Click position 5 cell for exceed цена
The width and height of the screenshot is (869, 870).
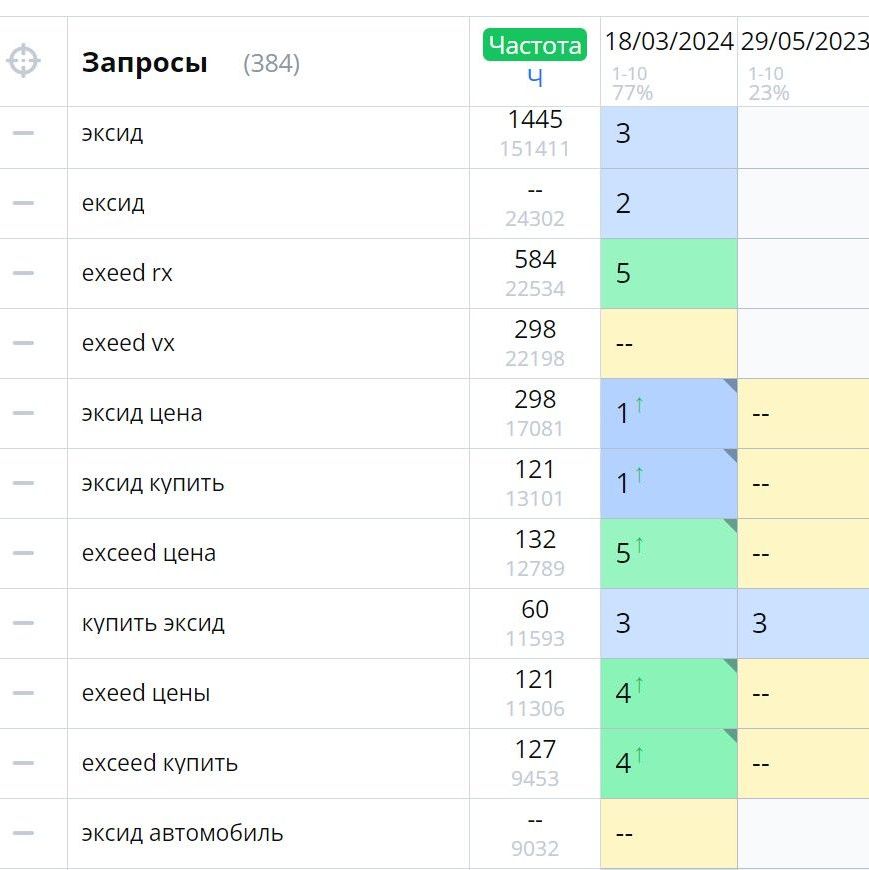coord(669,553)
